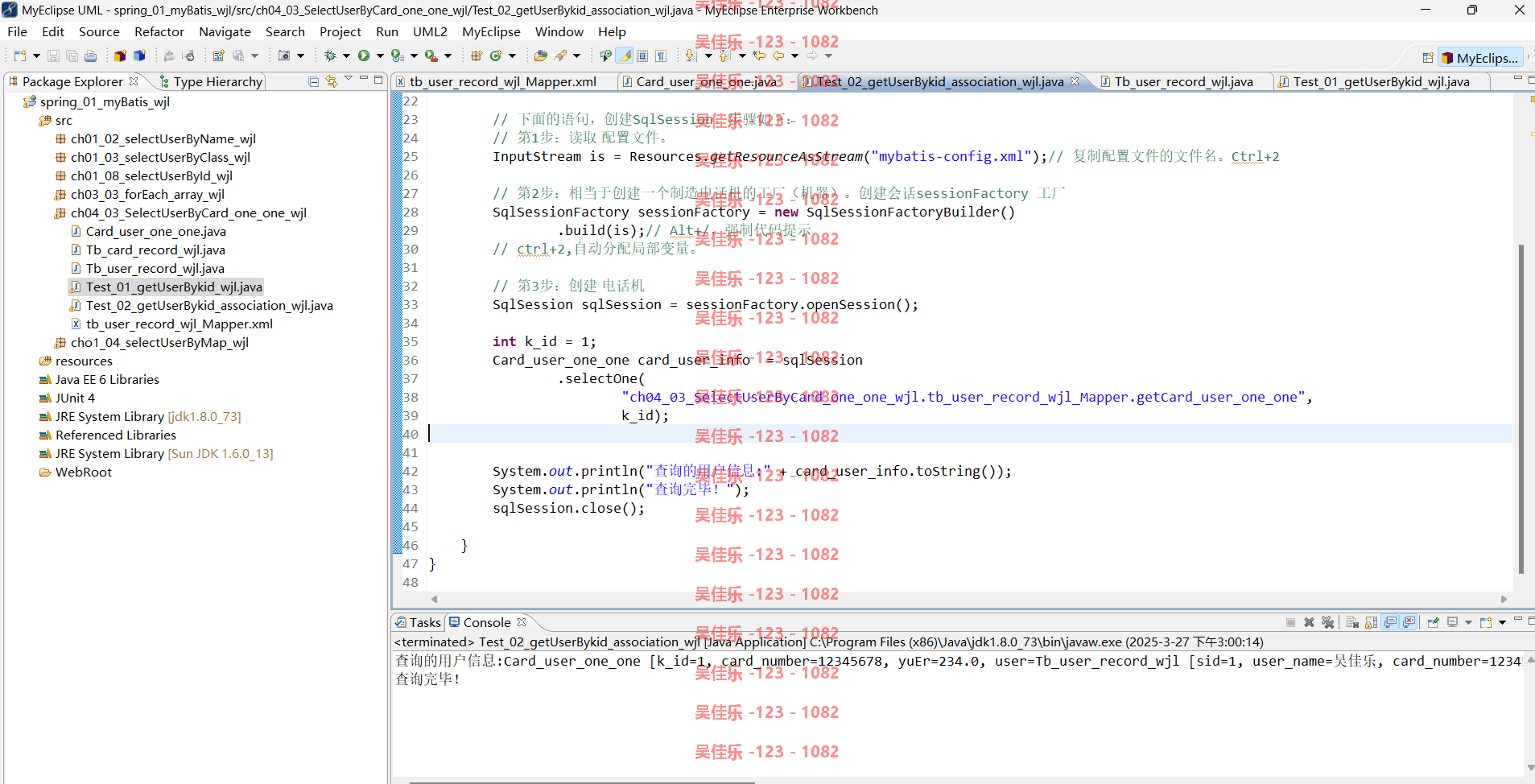Switch to the Type Hierarchy tab
Screen dimensions: 1535x784
coord(211,81)
